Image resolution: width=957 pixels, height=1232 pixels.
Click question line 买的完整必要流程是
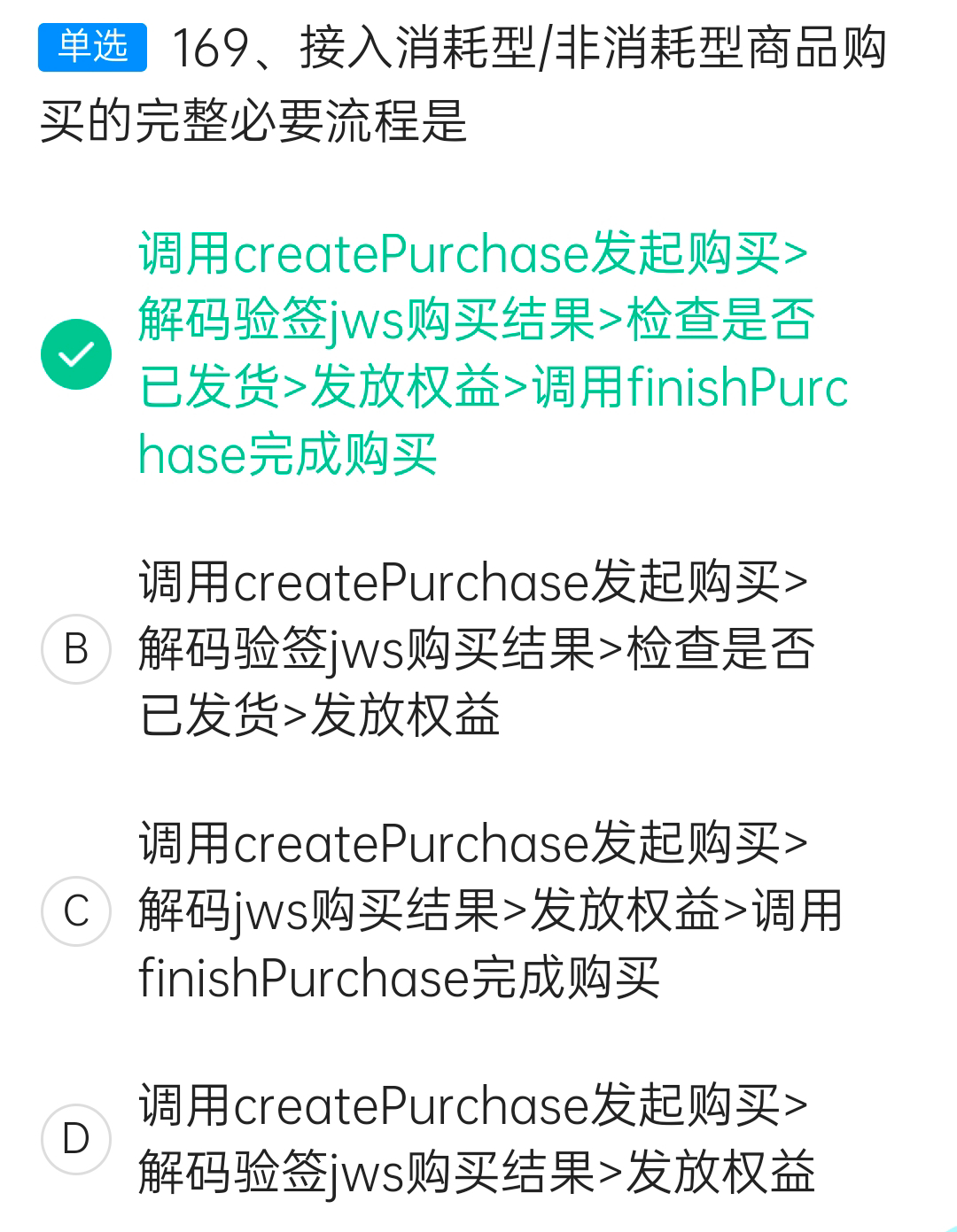253,120
